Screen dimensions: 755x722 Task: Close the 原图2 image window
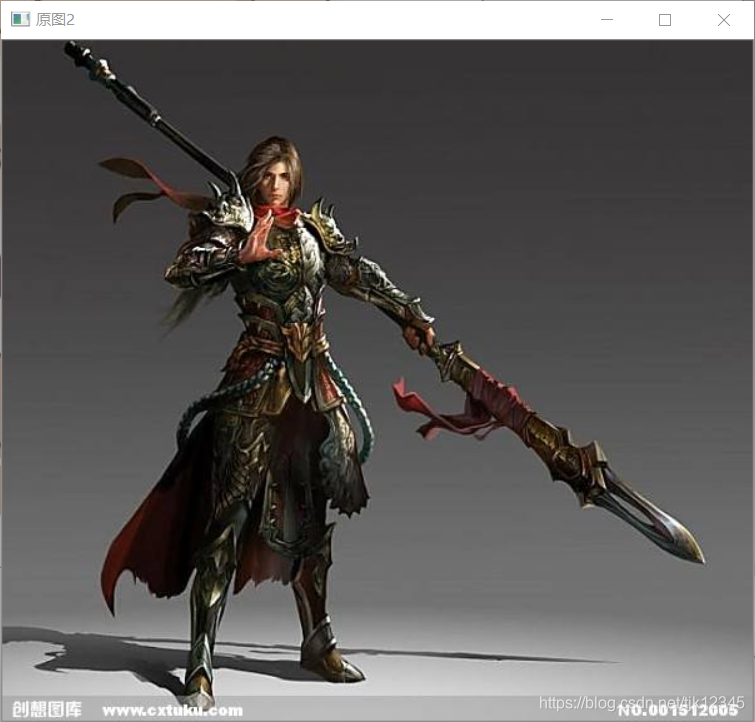[x=724, y=20]
